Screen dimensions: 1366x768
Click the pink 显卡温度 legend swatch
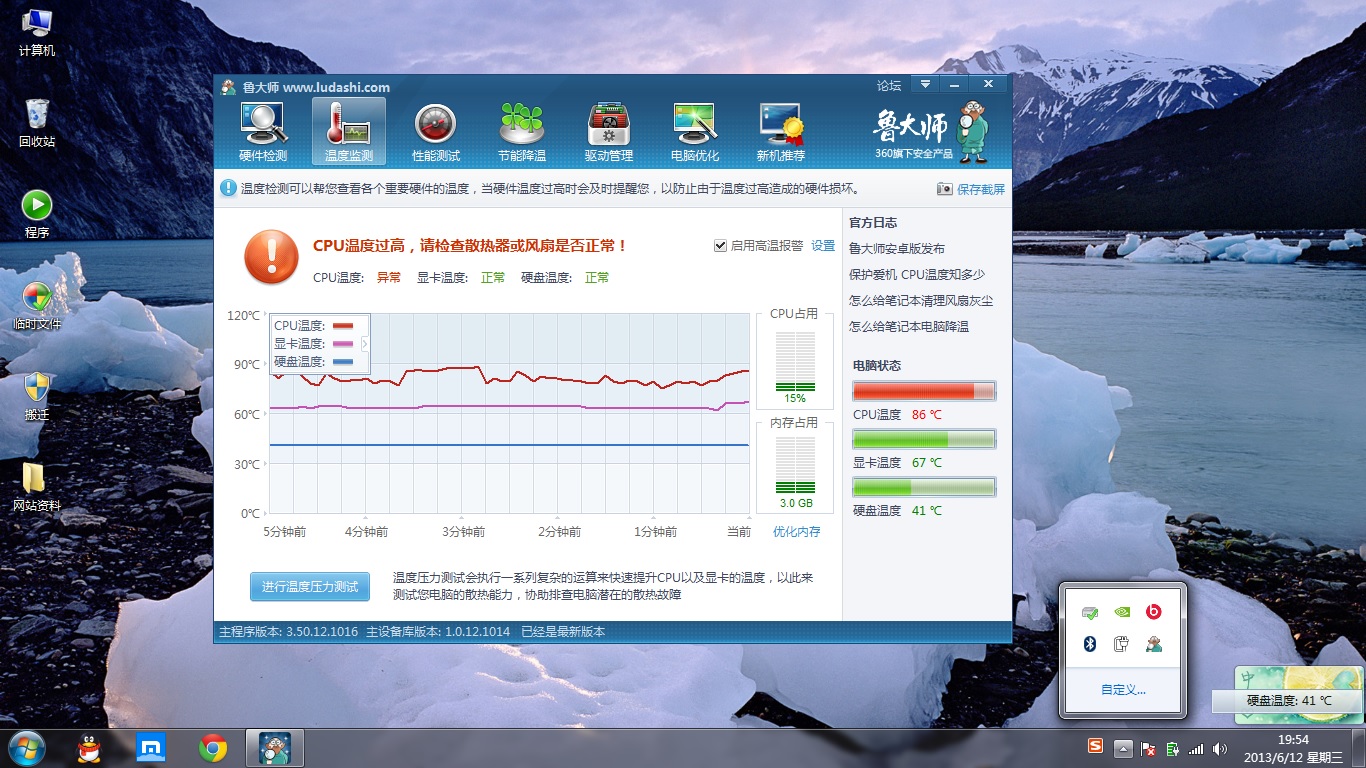[x=343, y=343]
